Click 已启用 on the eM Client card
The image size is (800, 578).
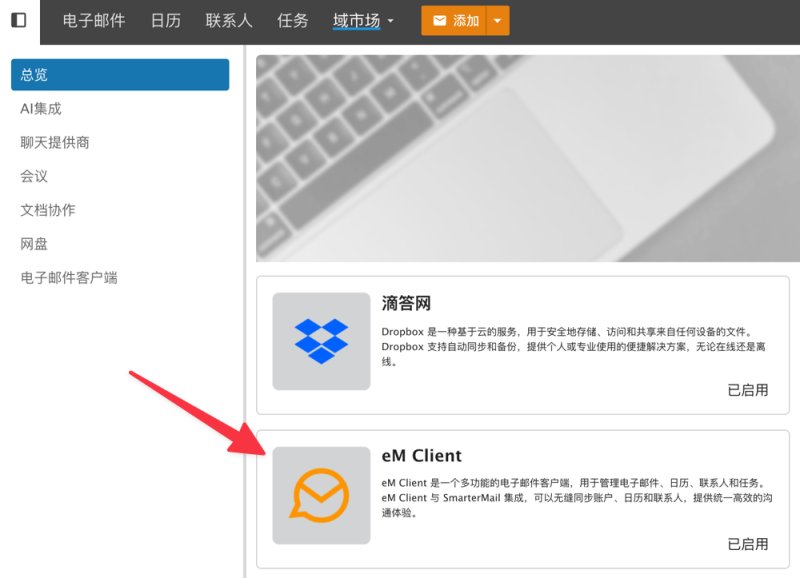747,544
